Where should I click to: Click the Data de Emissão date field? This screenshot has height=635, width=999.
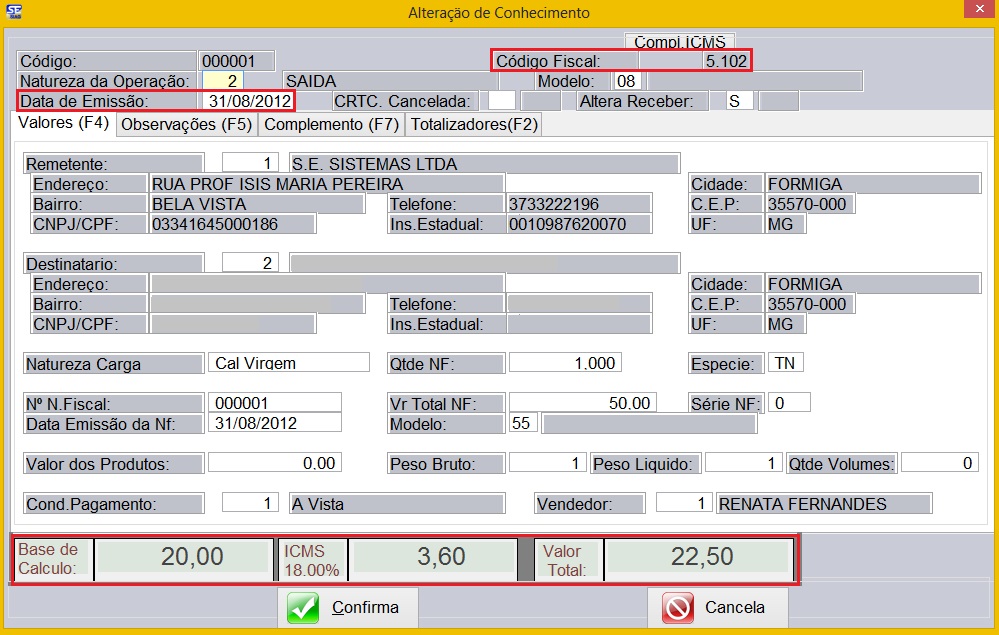tap(248, 101)
